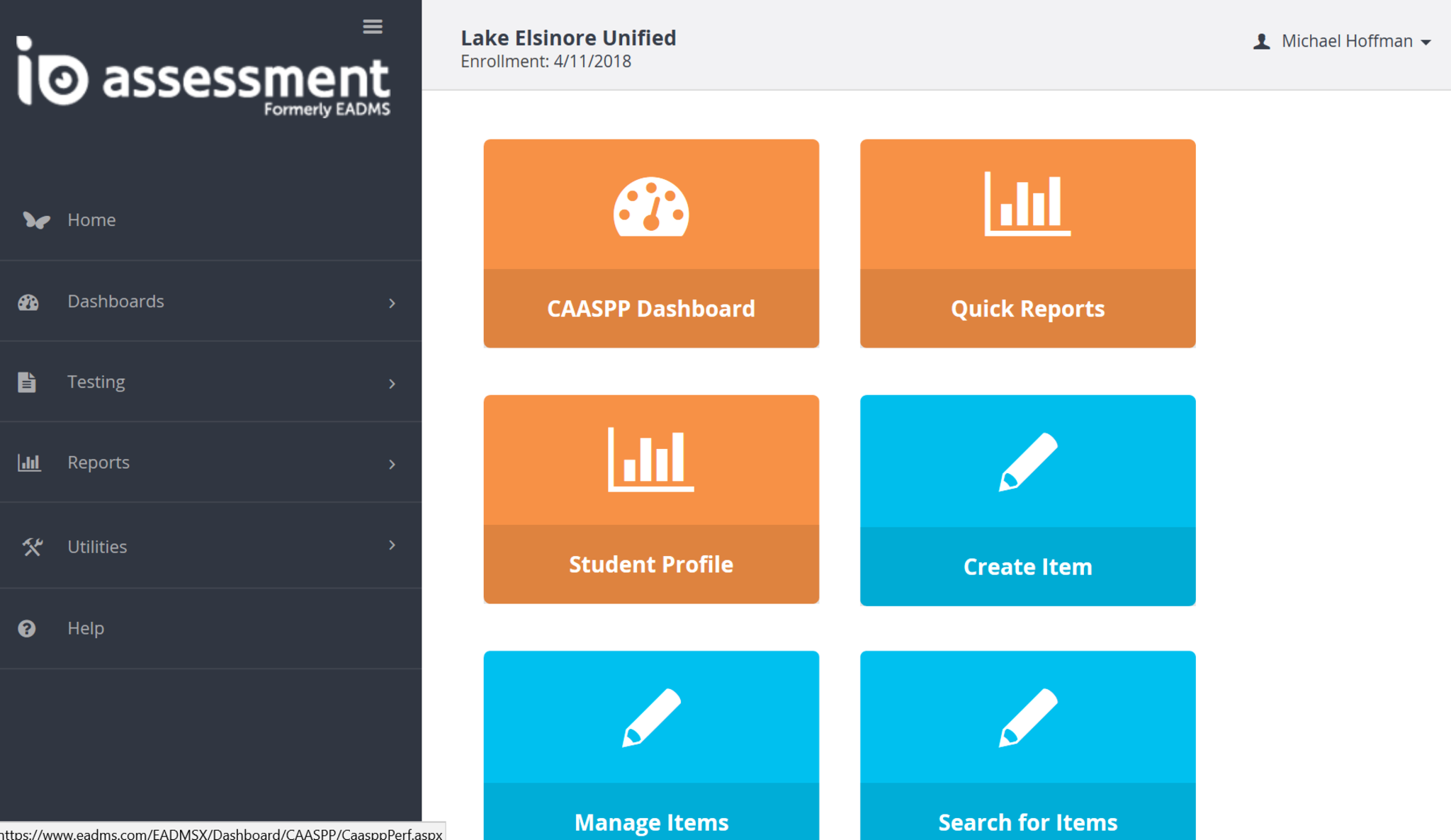Image resolution: width=1451 pixels, height=840 pixels.
Task: Open the Michael Hoffman user dropdown
Action: (1345, 42)
